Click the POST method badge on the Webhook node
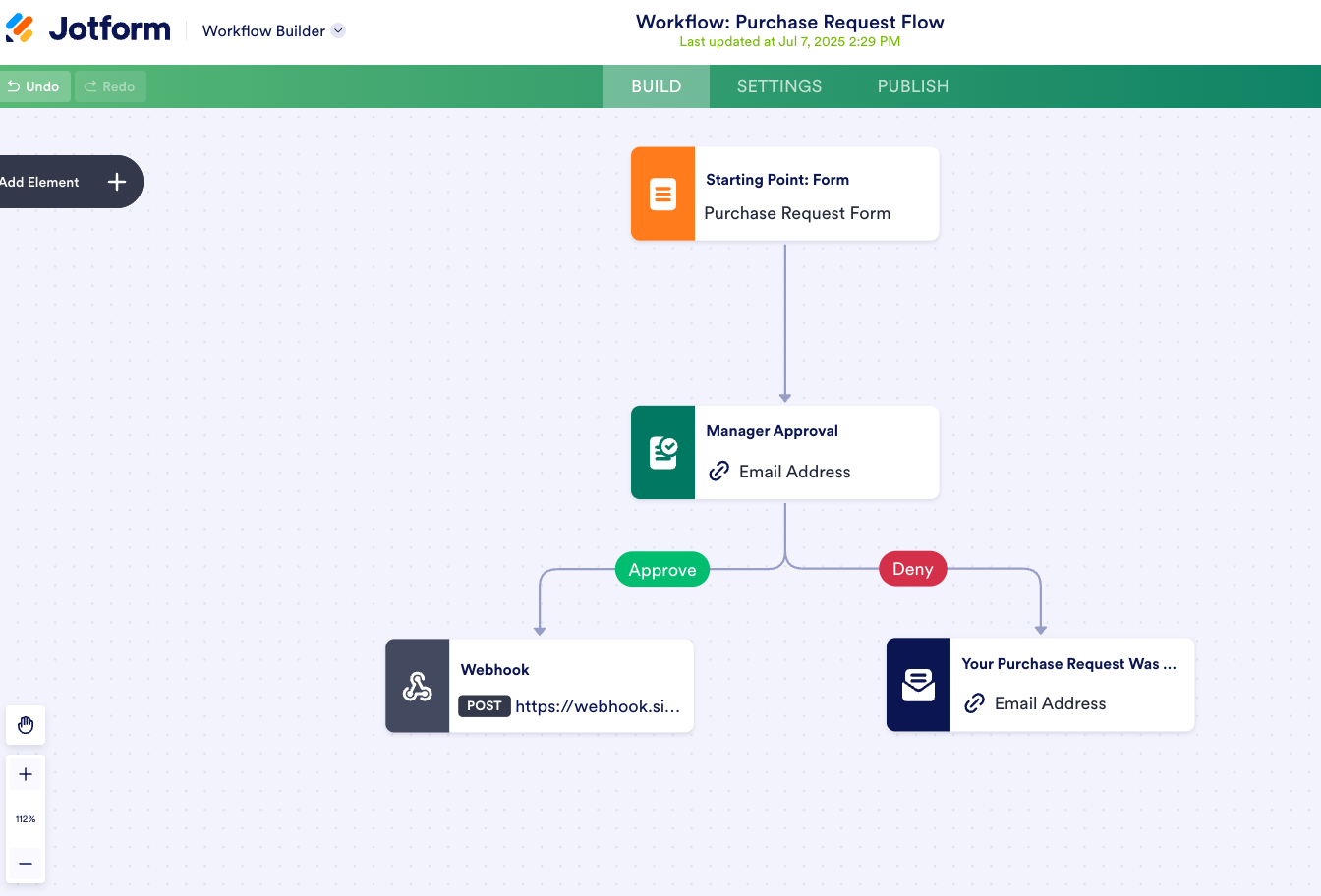The height and width of the screenshot is (896, 1321). point(484,705)
